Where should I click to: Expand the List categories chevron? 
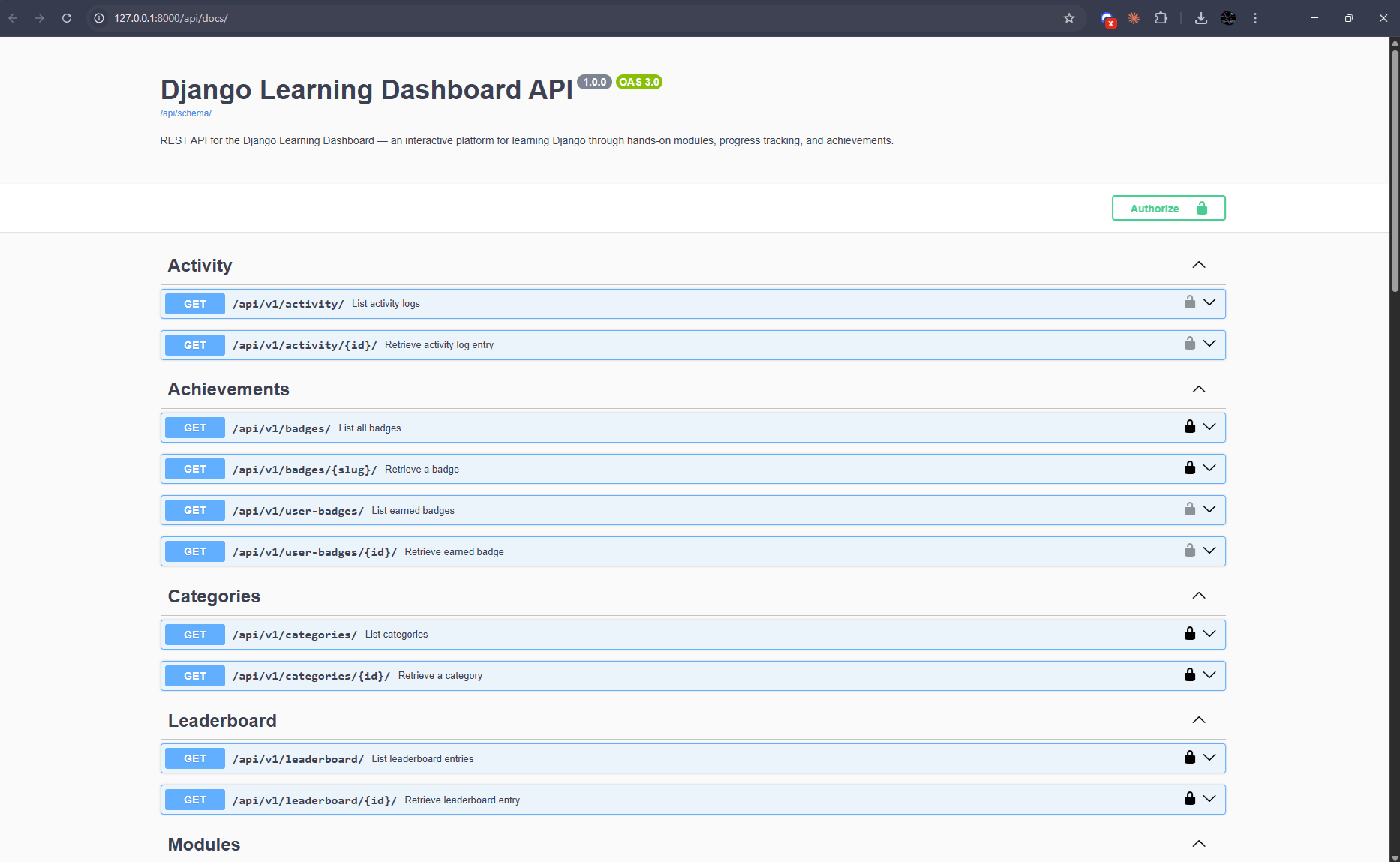tap(1209, 634)
